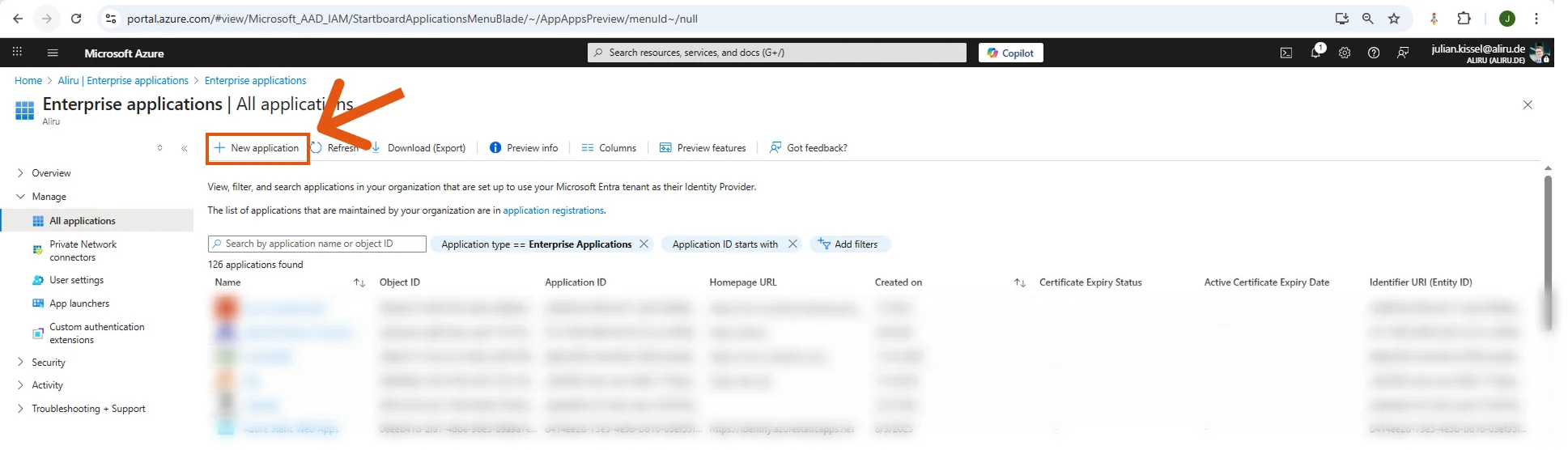Click Refresh in the command bar
The width and height of the screenshot is (1568, 450).
click(x=334, y=148)
